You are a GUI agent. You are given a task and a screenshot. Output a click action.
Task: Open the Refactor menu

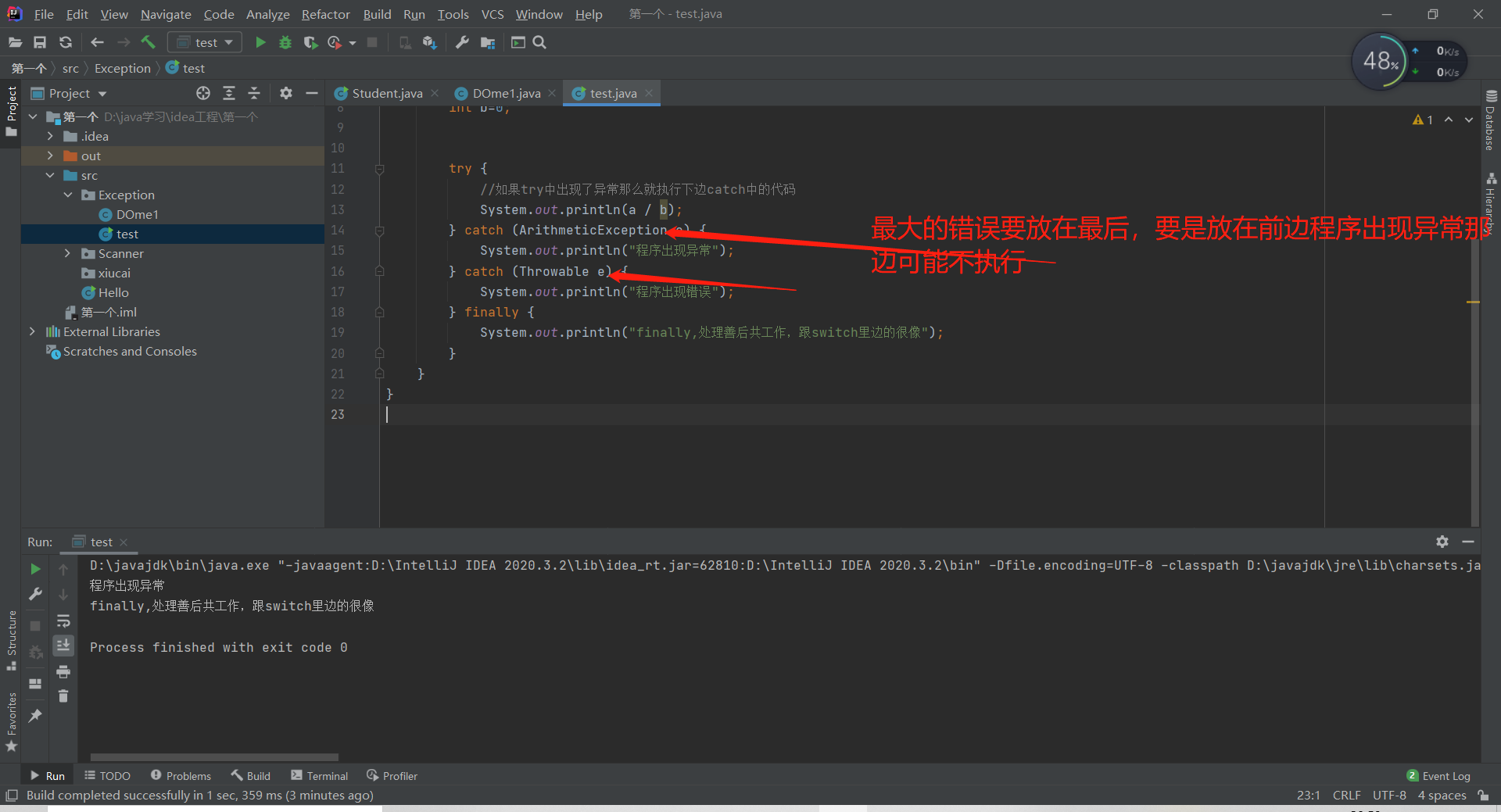coord(325,14)
